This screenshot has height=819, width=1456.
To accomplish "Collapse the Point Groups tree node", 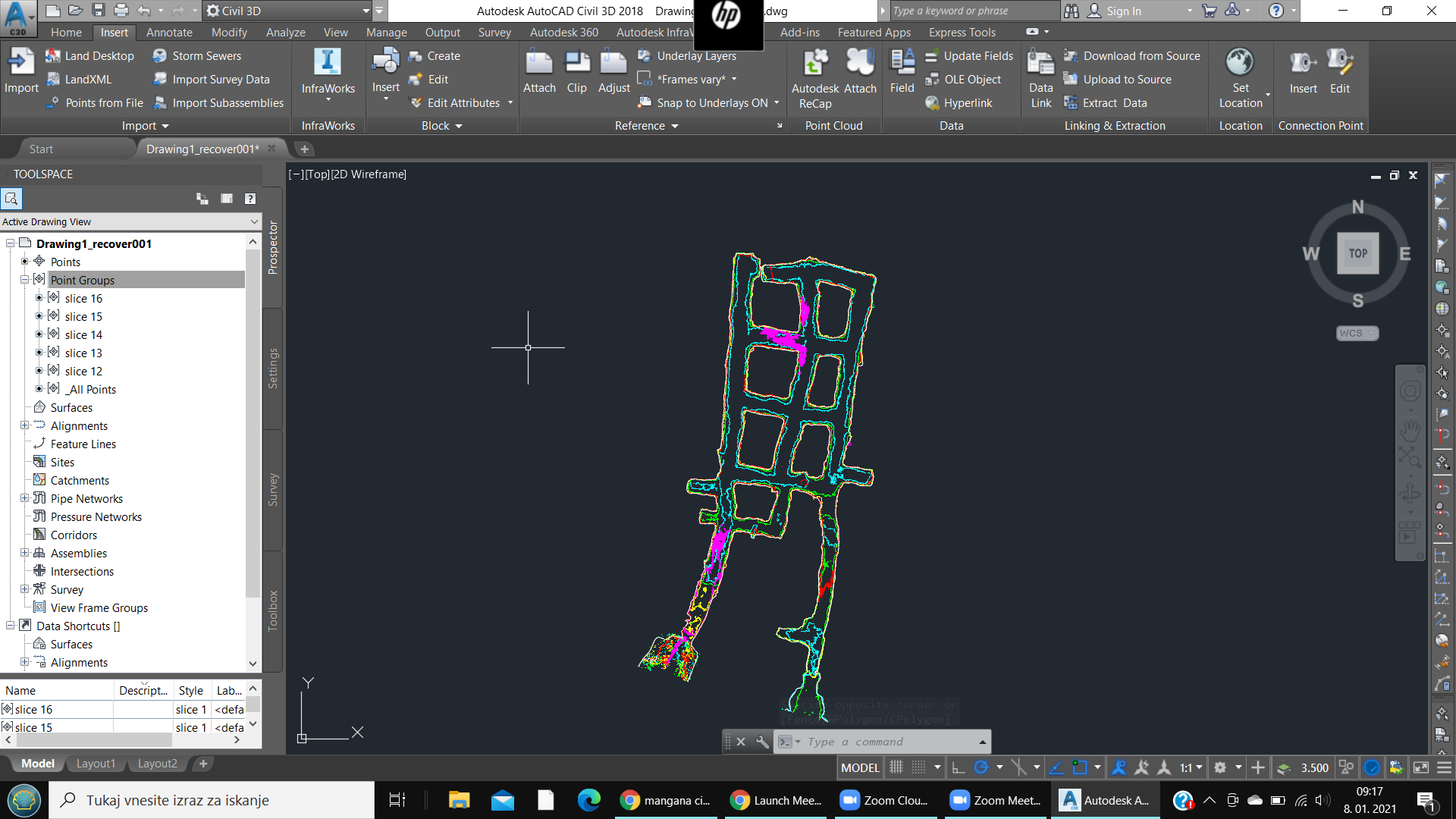I will (x=24, y=280).
